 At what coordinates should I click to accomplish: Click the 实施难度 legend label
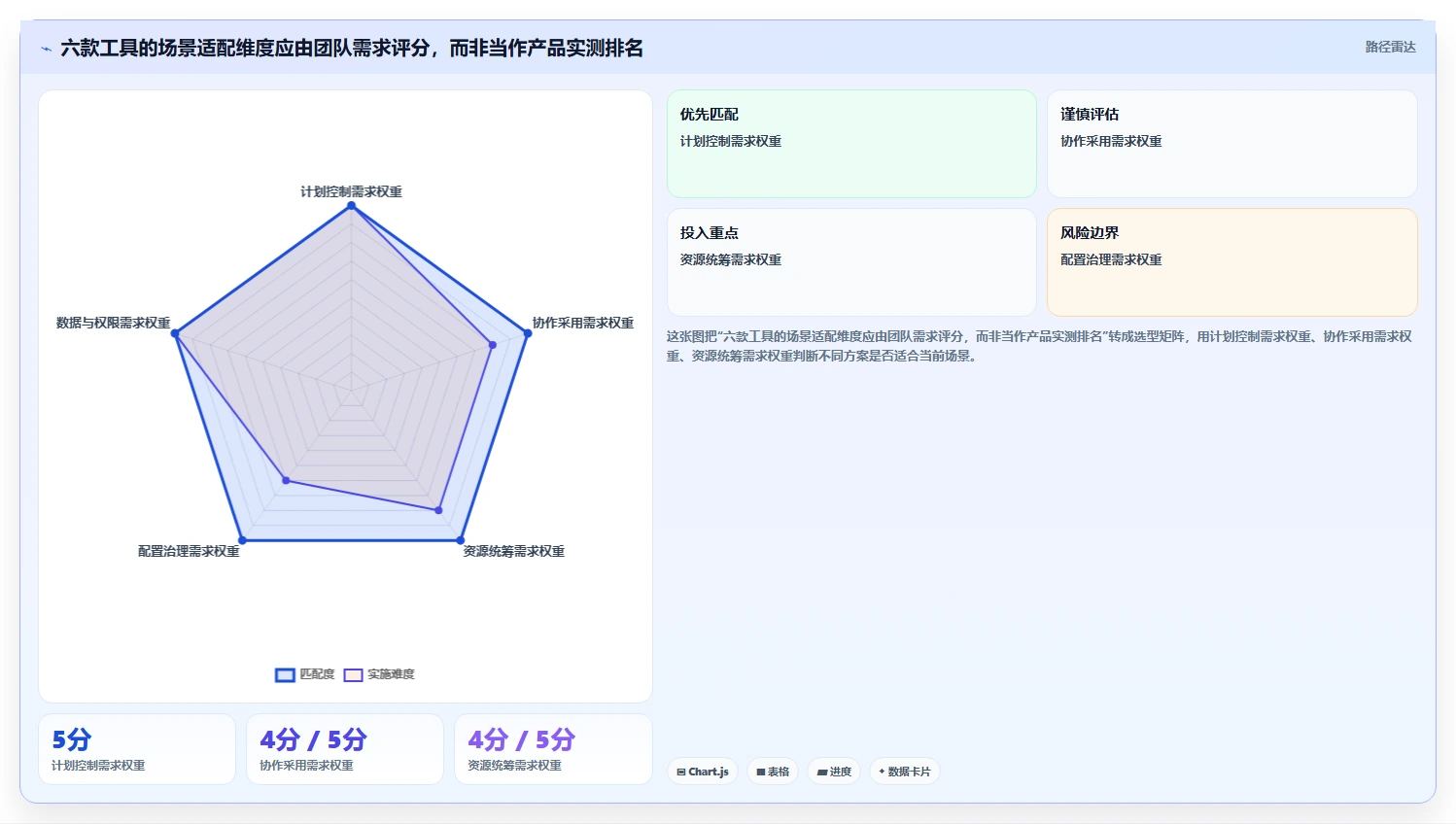pyautogui.click(x=391, y=674)
